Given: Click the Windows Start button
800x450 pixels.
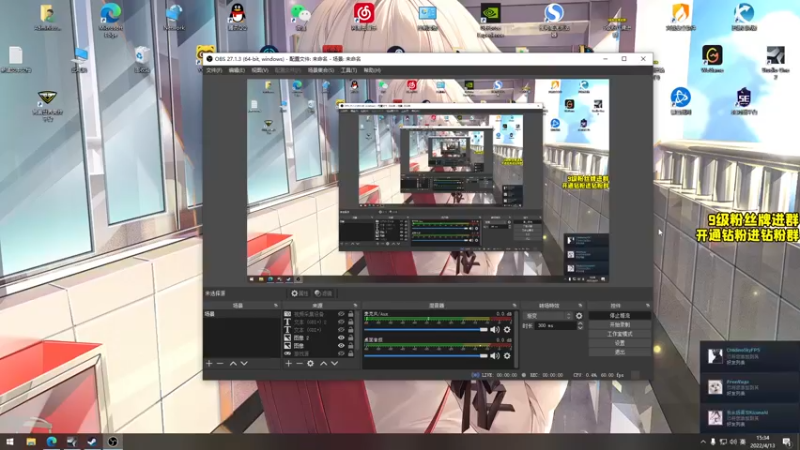Looking at the screenshot, I should tap(10, 441).
